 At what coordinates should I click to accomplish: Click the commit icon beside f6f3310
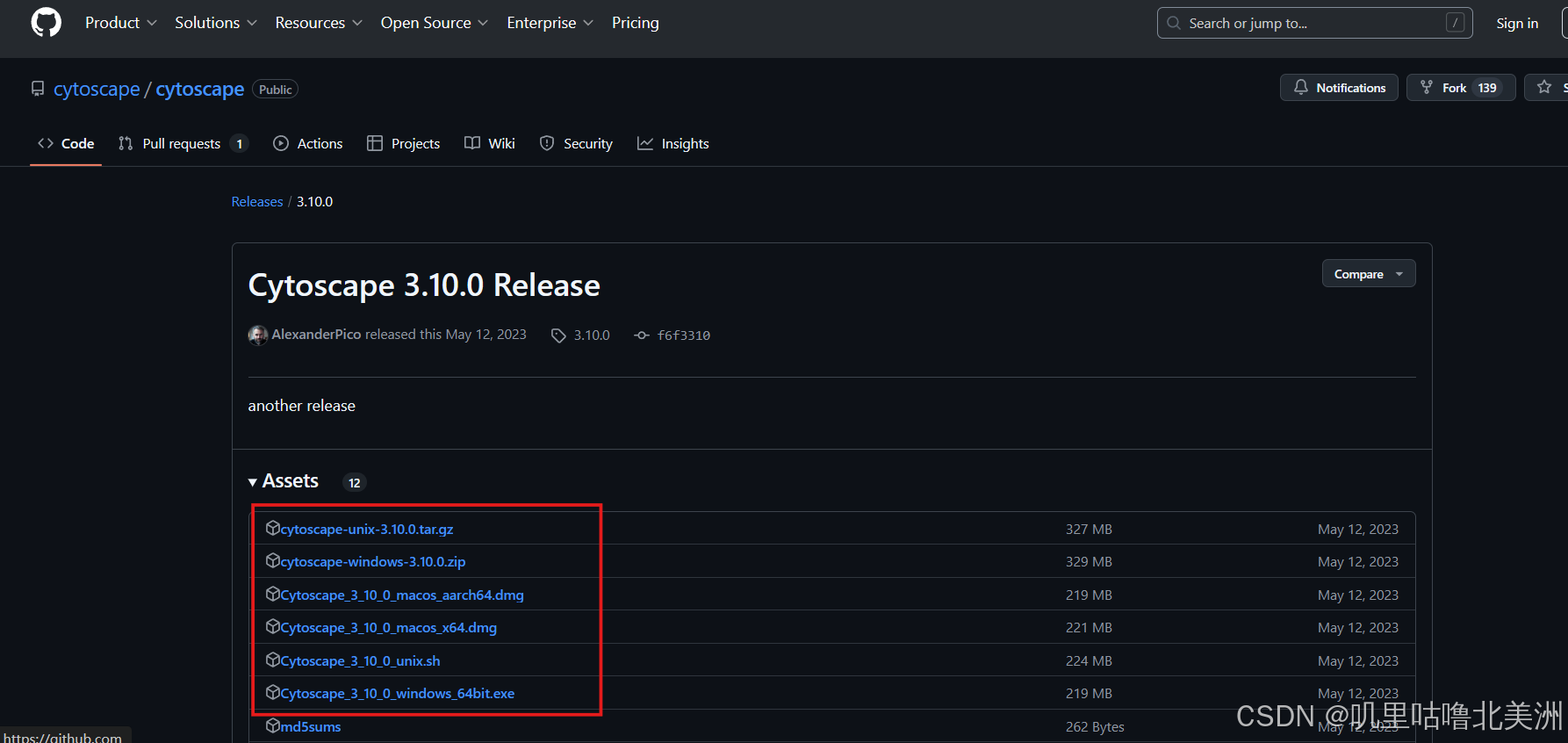point(642,335)
